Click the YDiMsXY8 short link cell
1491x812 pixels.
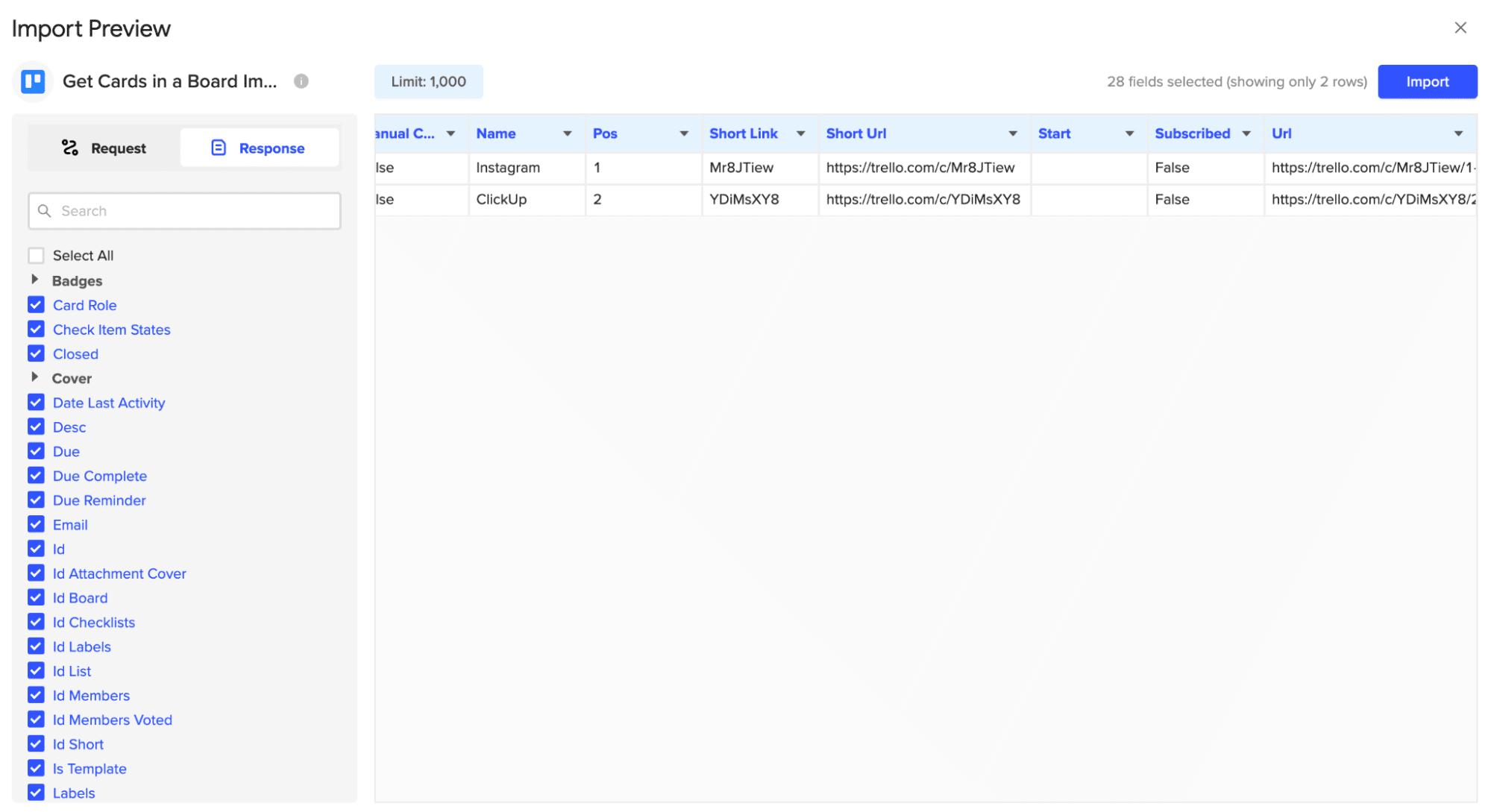[760, 200]
